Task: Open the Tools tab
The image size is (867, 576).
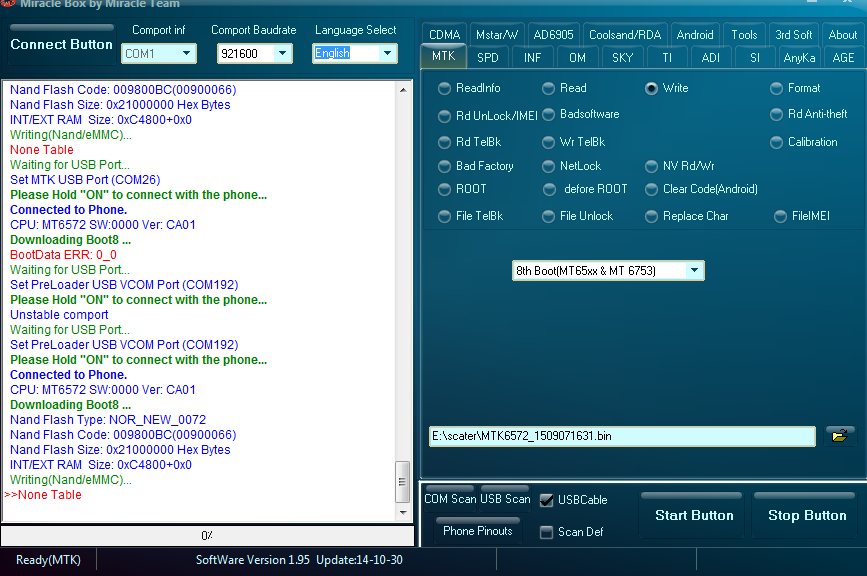Action: (744, 35)
